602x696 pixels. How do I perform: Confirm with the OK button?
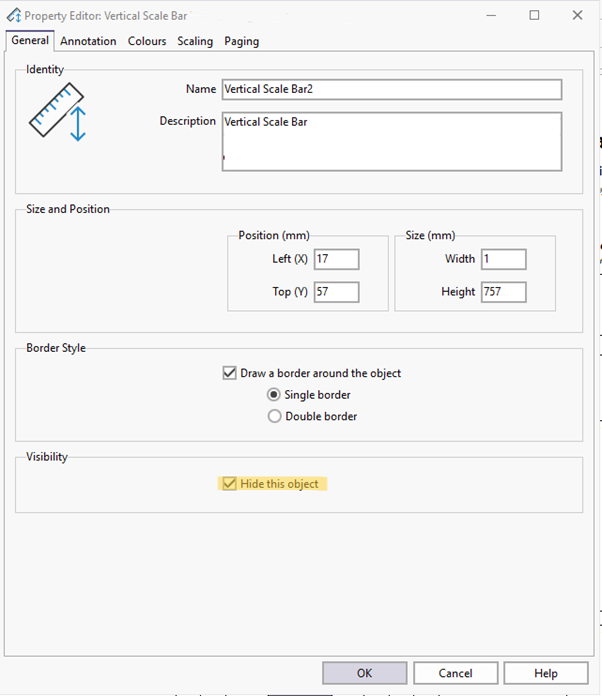pos(364,673)
